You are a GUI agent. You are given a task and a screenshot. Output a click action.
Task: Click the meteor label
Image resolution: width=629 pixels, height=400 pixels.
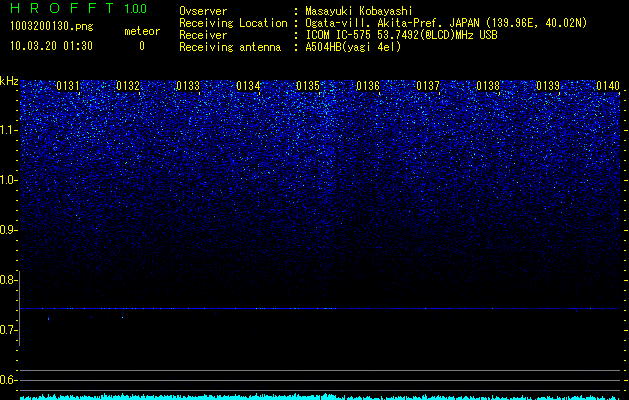pos(142,31)
